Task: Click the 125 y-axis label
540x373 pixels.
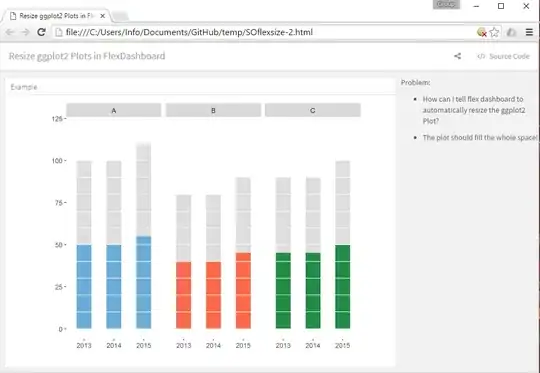Action: pos(57,119)
